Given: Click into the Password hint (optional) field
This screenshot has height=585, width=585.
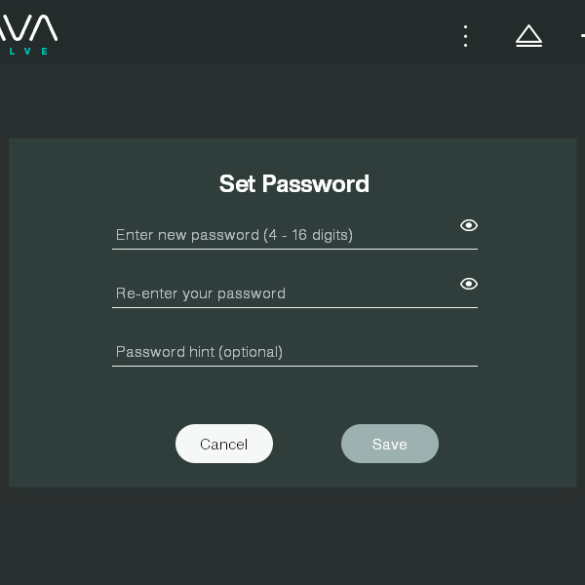Looking at the screenshot, I should (295, 352).
